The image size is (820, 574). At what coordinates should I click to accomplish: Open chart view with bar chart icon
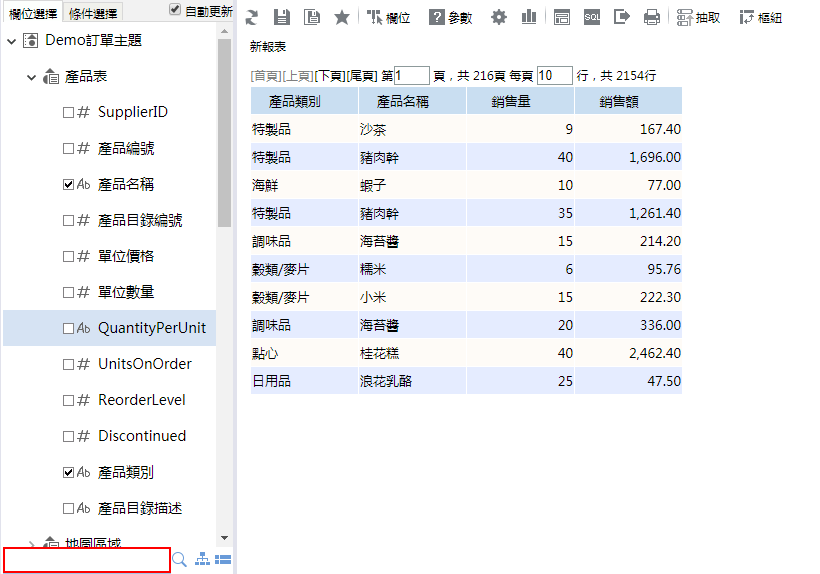click(528, 17)
